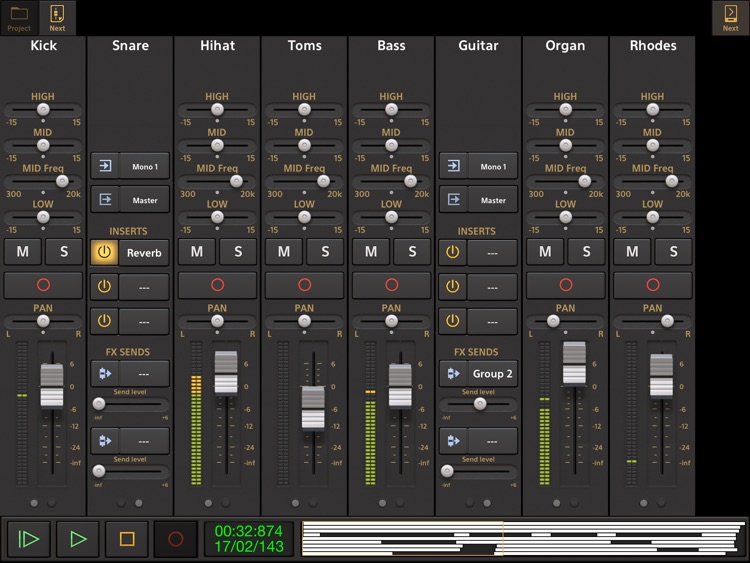Viewport: 750px width, 563px height.
Task: Click the time display counter
Action: coord(249,539)
